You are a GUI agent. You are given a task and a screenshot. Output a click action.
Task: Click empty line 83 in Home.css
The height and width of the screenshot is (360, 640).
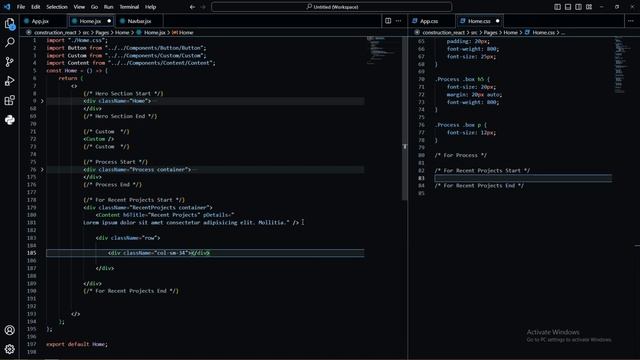(x=523, y=178)
